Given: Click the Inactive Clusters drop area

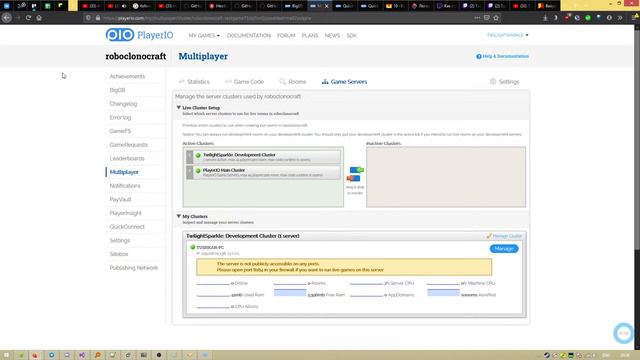Looking at the screenshot, I should point(446,177).
